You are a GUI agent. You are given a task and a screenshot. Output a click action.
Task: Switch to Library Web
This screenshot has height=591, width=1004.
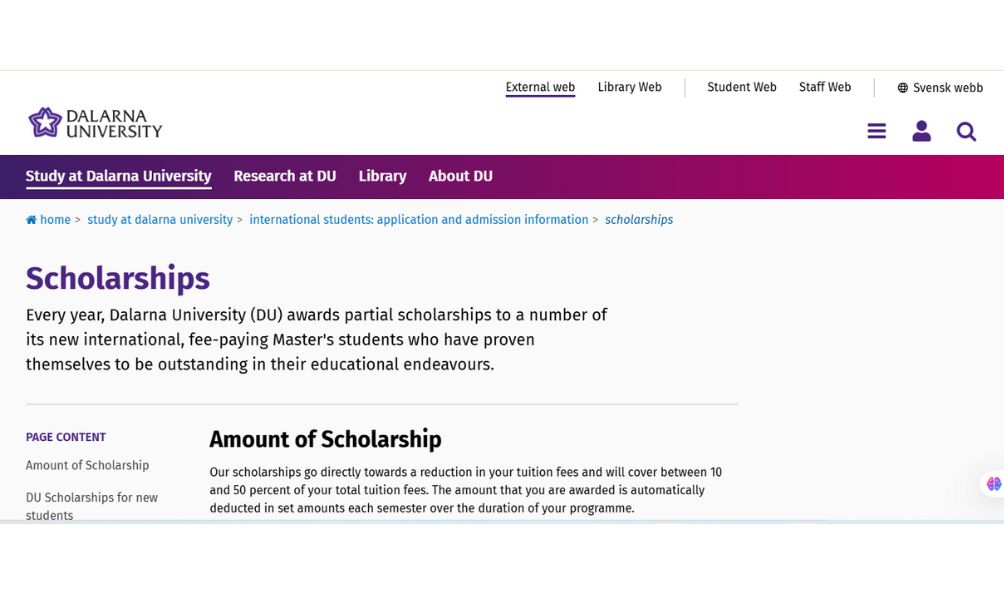(x=630, y=87)
